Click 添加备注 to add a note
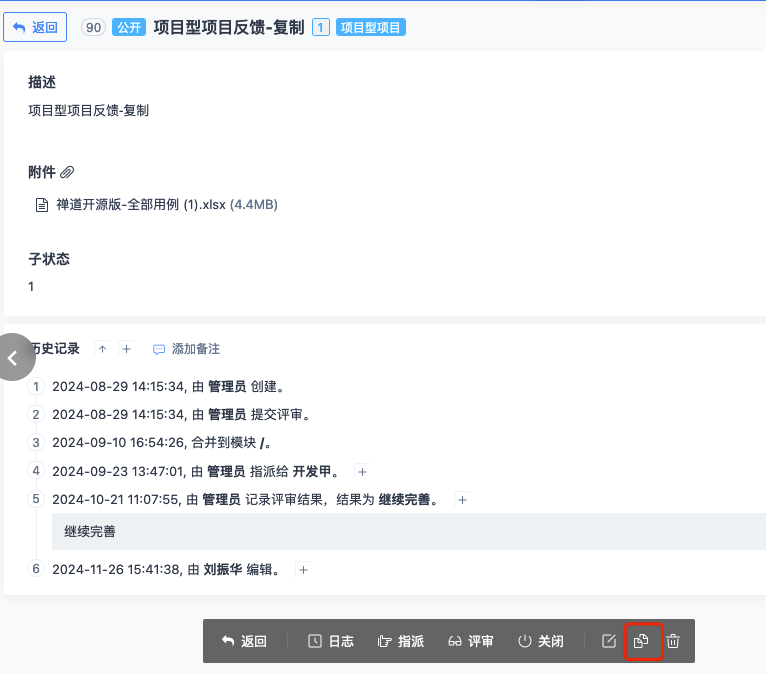766x674 pixels. pyautogui.click(x=195, y=349)
